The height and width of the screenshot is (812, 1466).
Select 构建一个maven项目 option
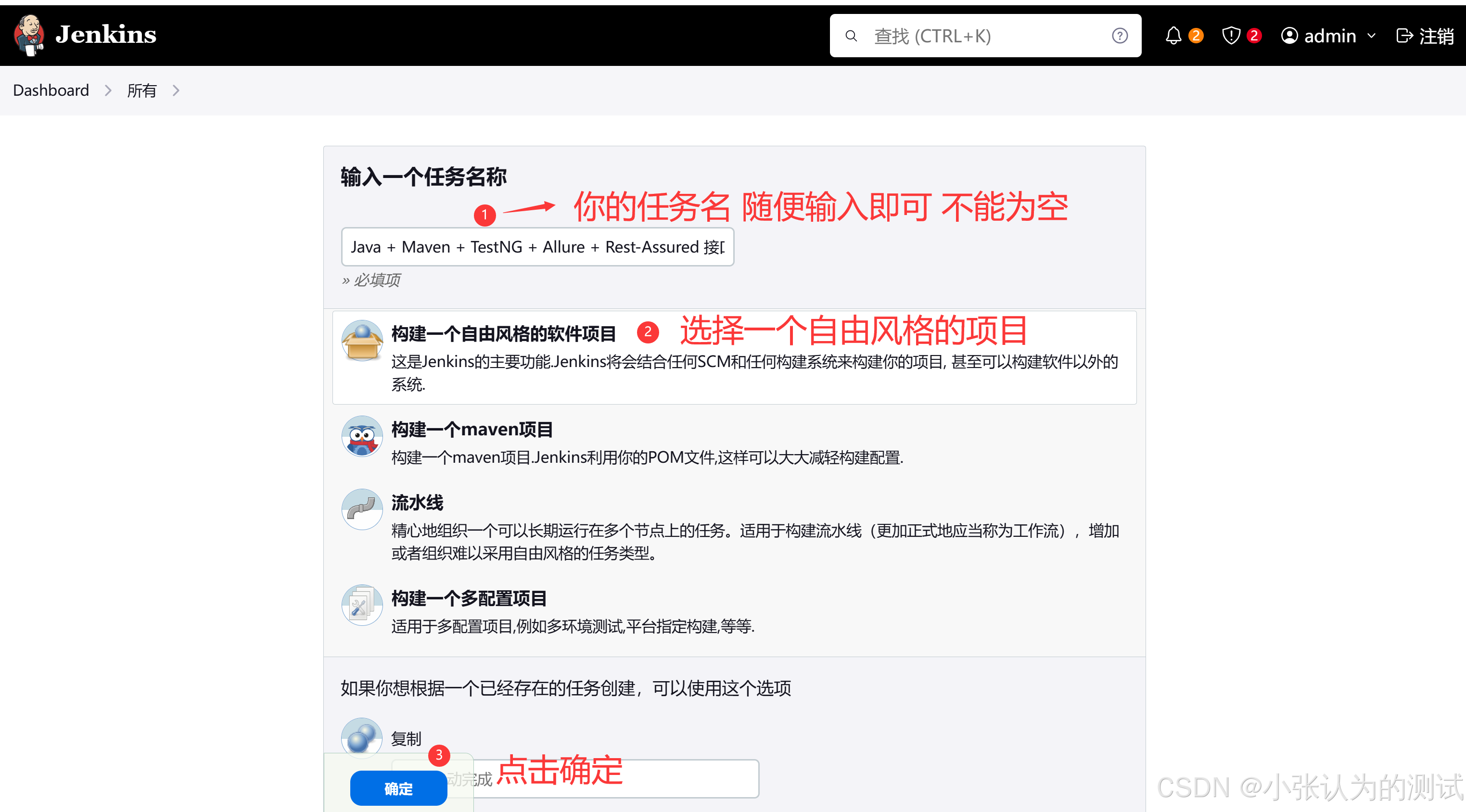(x=472, y=429)
